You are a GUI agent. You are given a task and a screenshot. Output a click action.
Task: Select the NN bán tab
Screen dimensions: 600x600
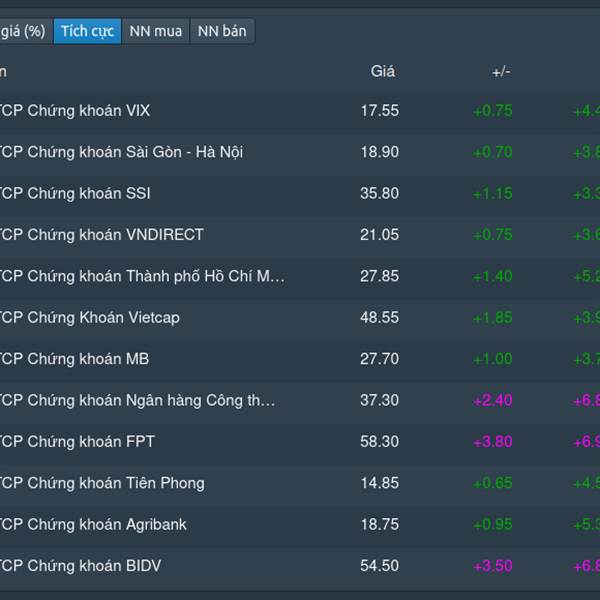point(222,31)
